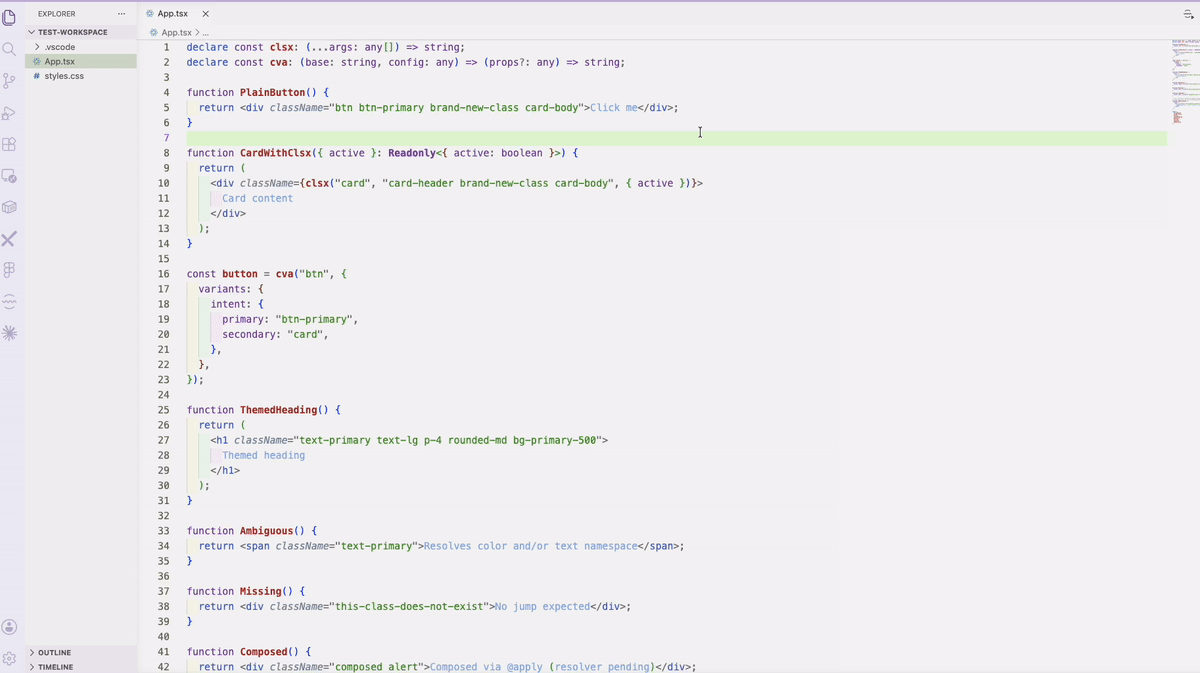This screenshot has width=1200, height=673.
Task: Click line number 1 in the gutter
Action: [167, 47]
